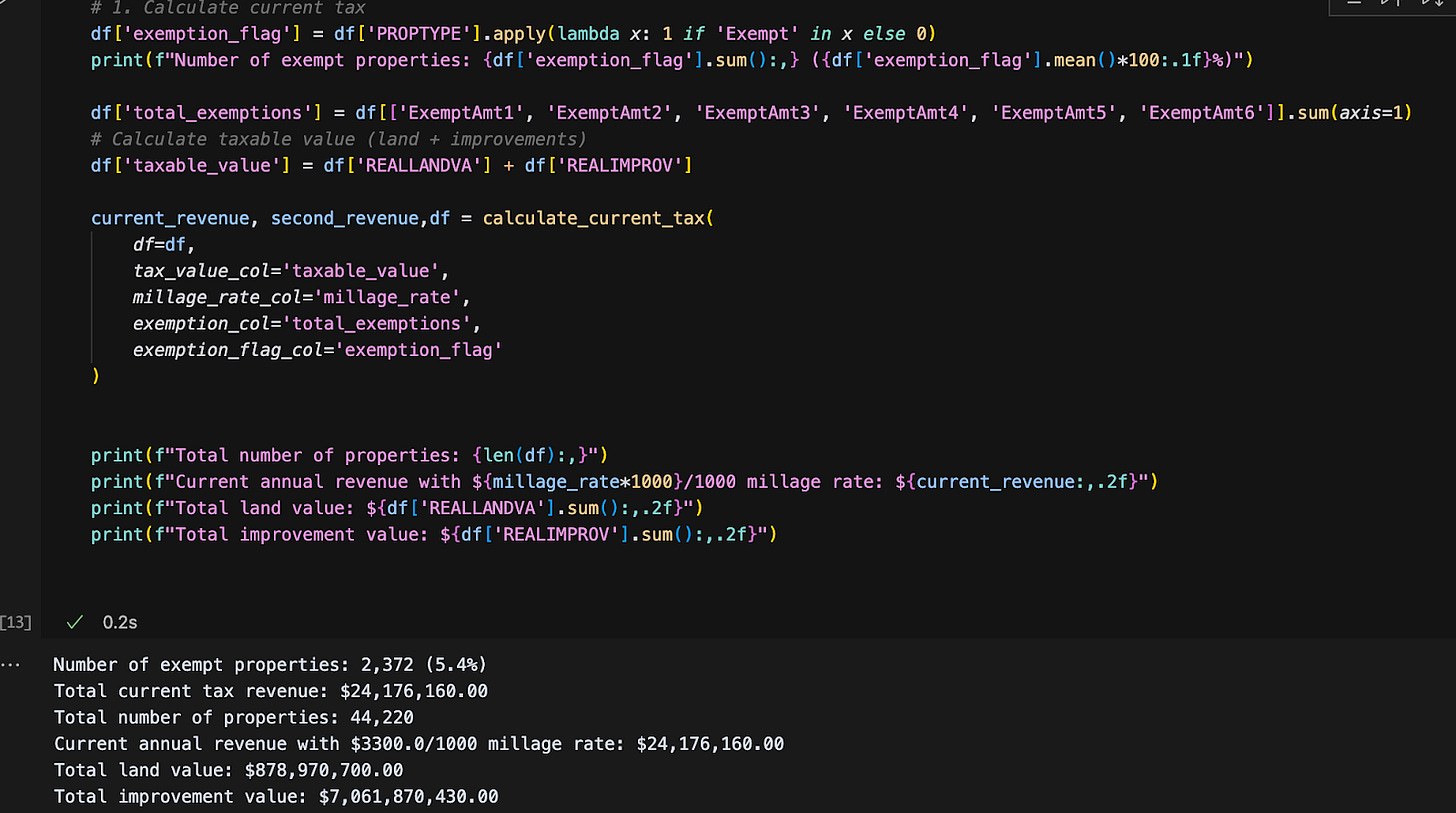Click the comment '# 1. Calculate current tax'
Image resolution: width=1456 pixels, height=813 pixels.
point(228,7)
